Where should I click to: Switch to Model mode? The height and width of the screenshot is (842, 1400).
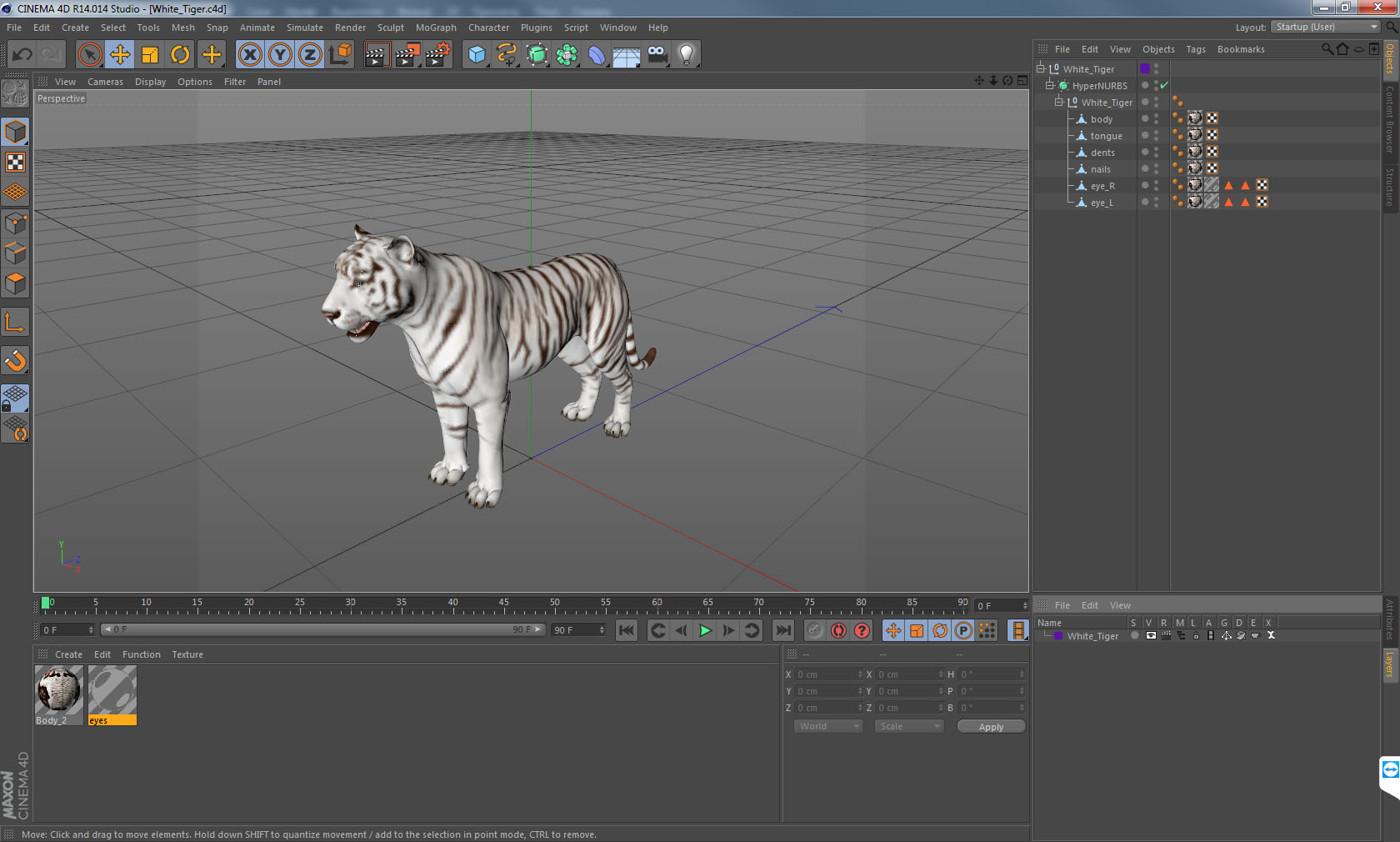pyautogui.click(x=15, y=132)
